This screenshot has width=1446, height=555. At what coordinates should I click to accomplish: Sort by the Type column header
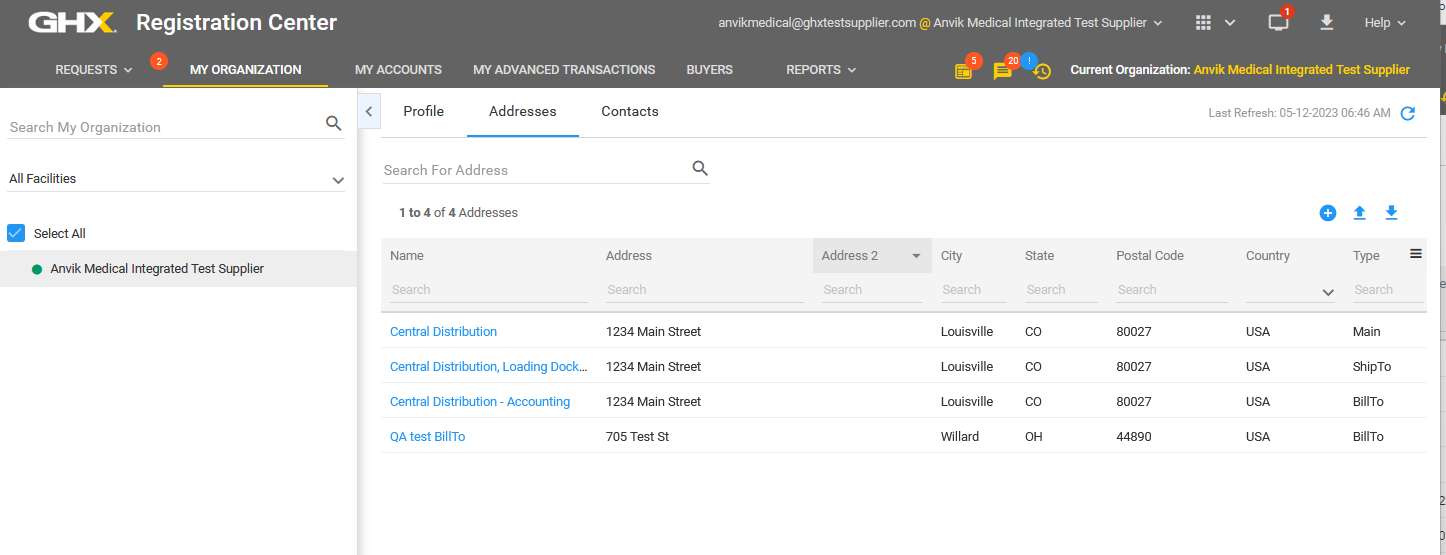point(1366,256)
